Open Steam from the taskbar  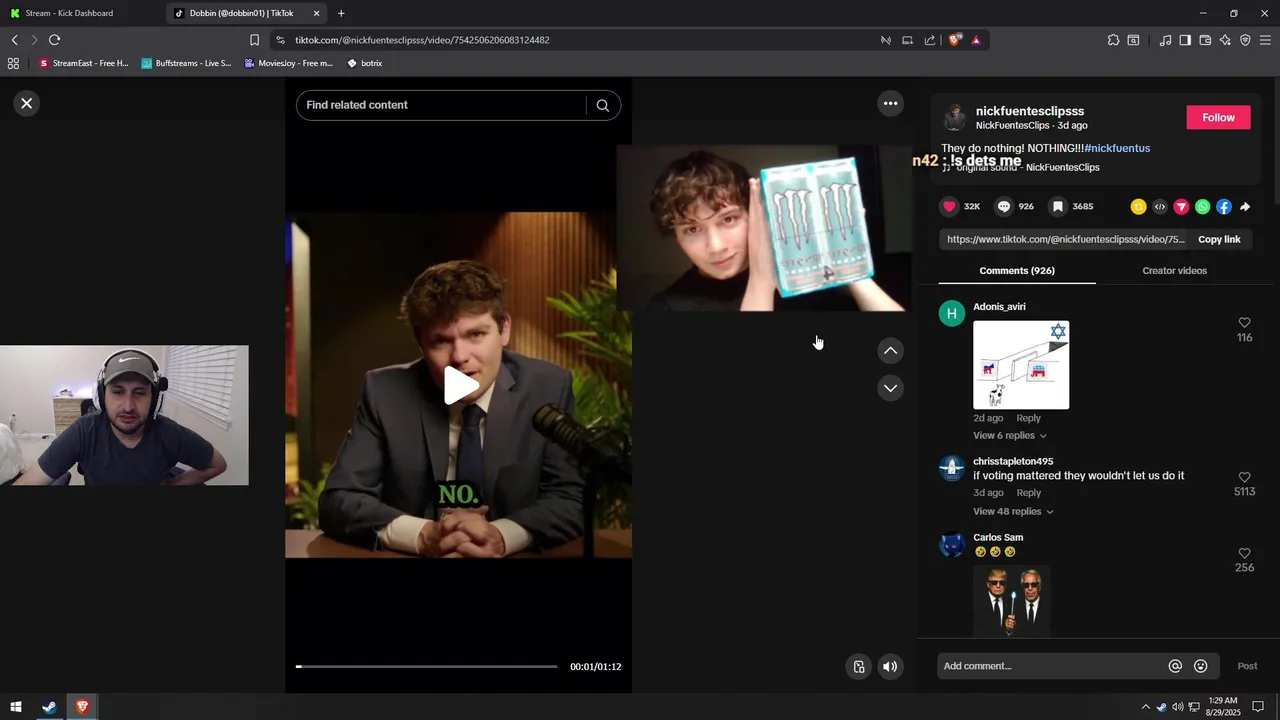pyautogui.click(x=48, y=707)
